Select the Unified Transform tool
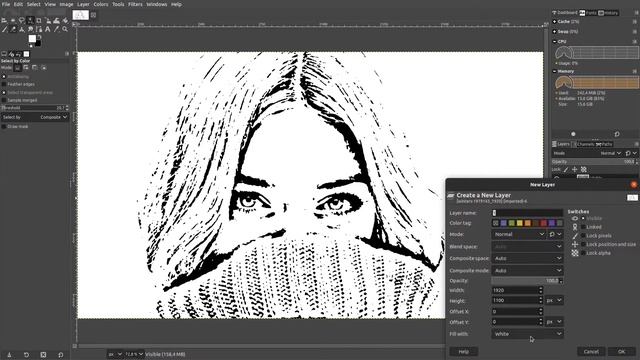Image resolution: width=640 pixels, height=360 pixels. (48, 20)
